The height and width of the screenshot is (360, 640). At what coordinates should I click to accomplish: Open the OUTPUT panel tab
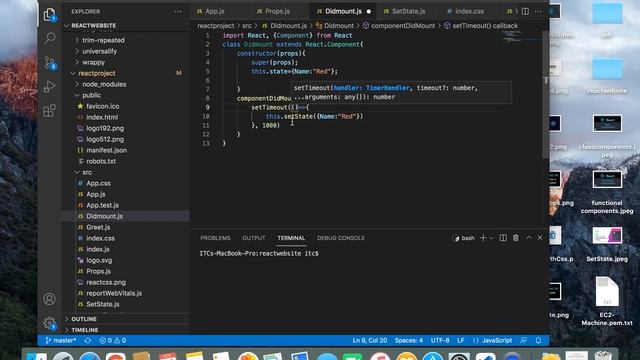[253, 238]
